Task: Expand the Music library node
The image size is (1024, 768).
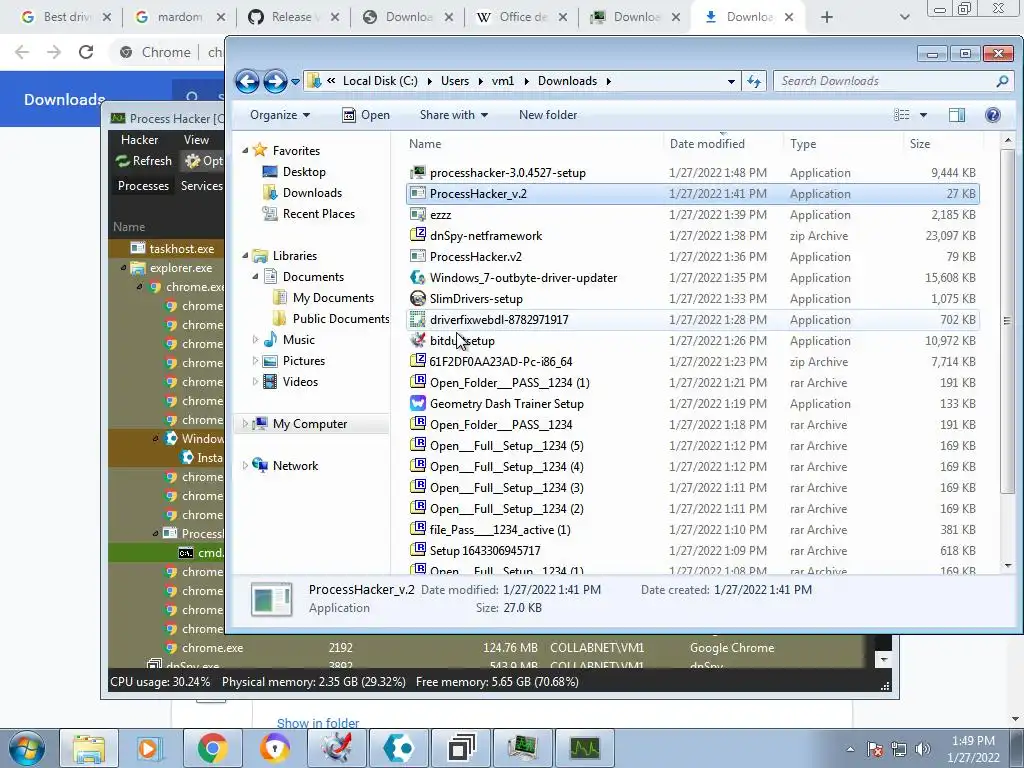Action: (255, 340)
